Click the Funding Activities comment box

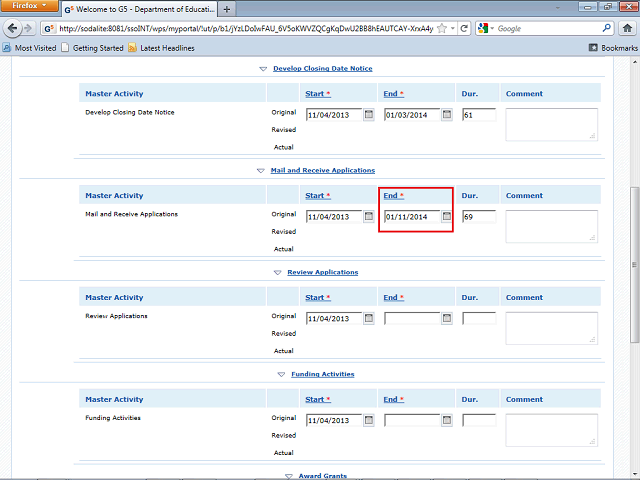click(551, 430)
